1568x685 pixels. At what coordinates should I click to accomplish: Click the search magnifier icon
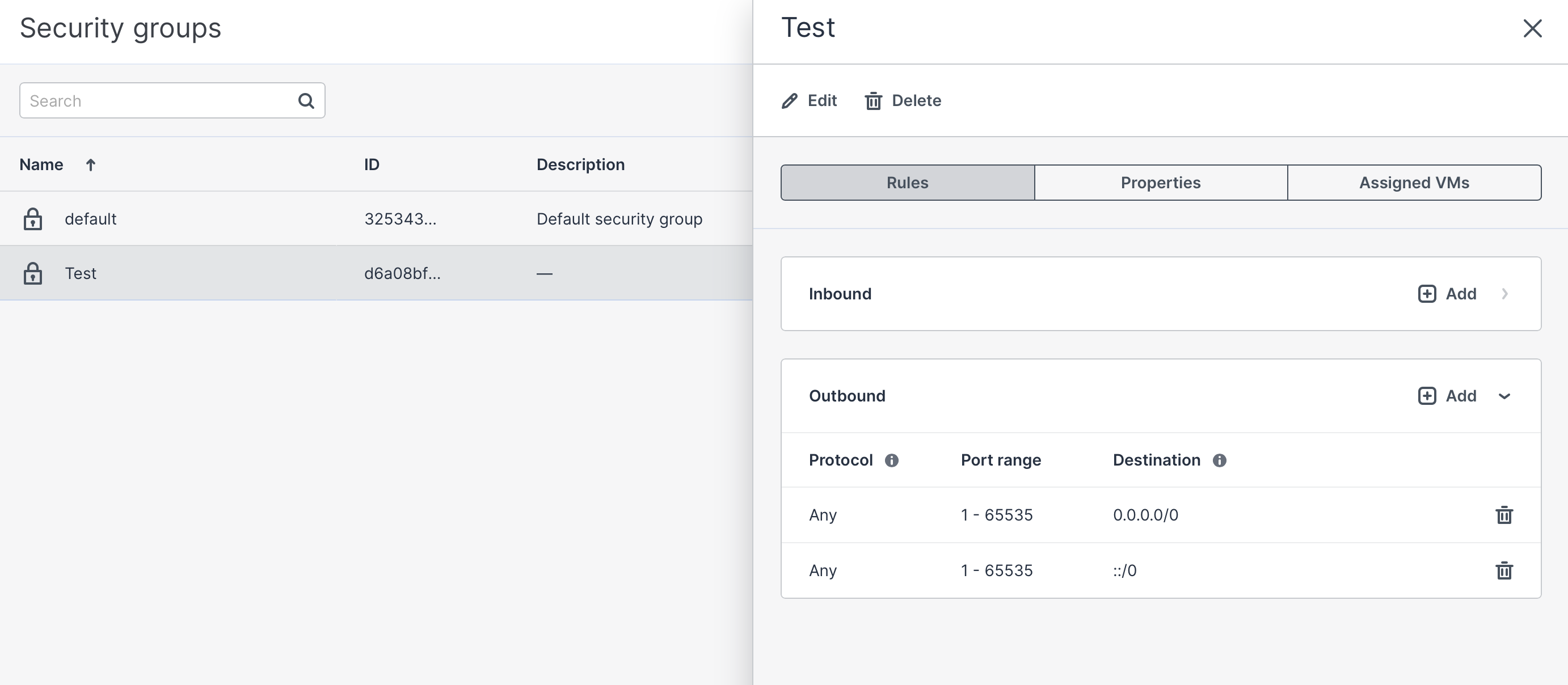tap(306, 101)
